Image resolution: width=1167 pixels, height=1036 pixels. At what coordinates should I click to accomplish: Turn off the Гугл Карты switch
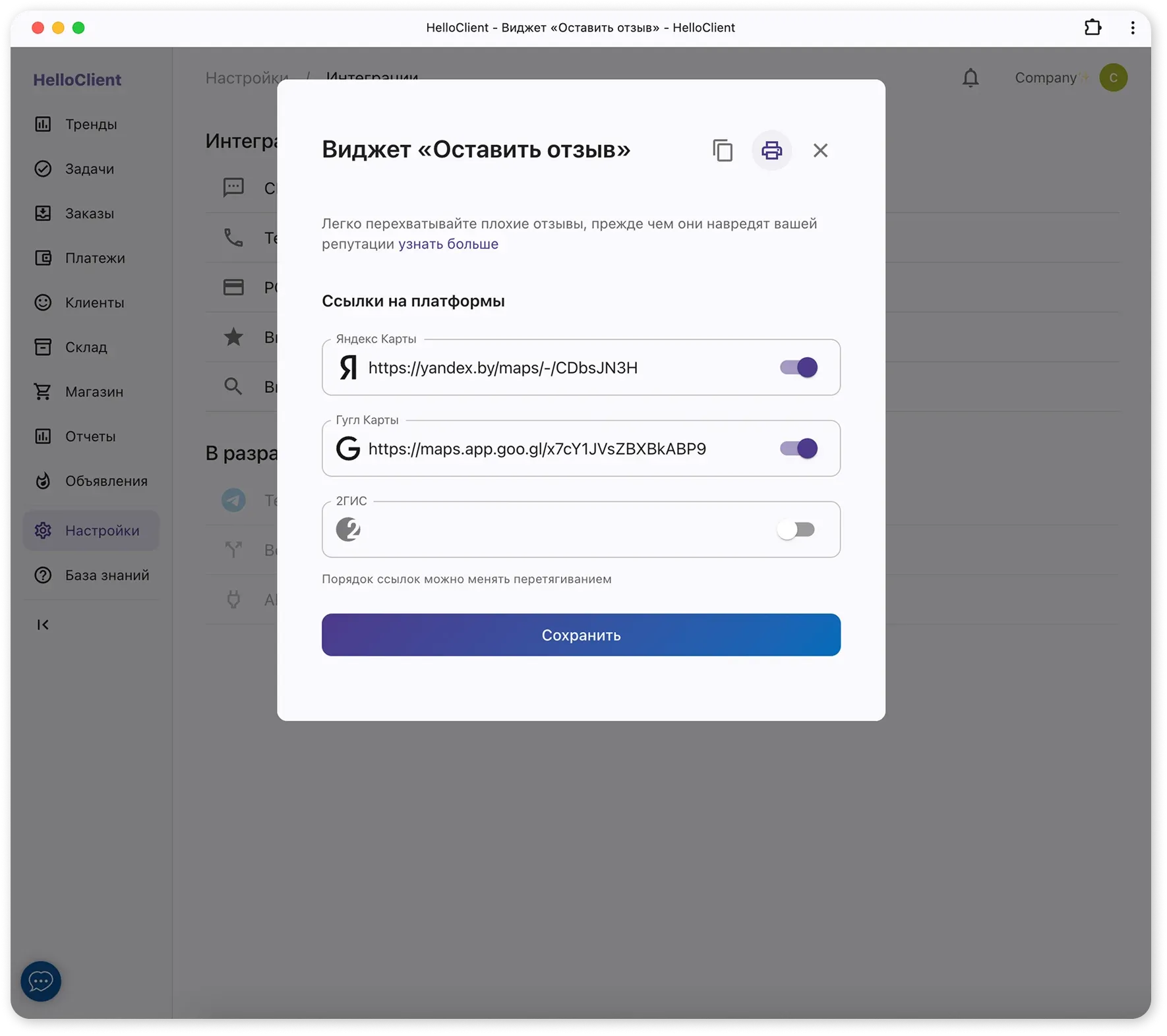798,449
